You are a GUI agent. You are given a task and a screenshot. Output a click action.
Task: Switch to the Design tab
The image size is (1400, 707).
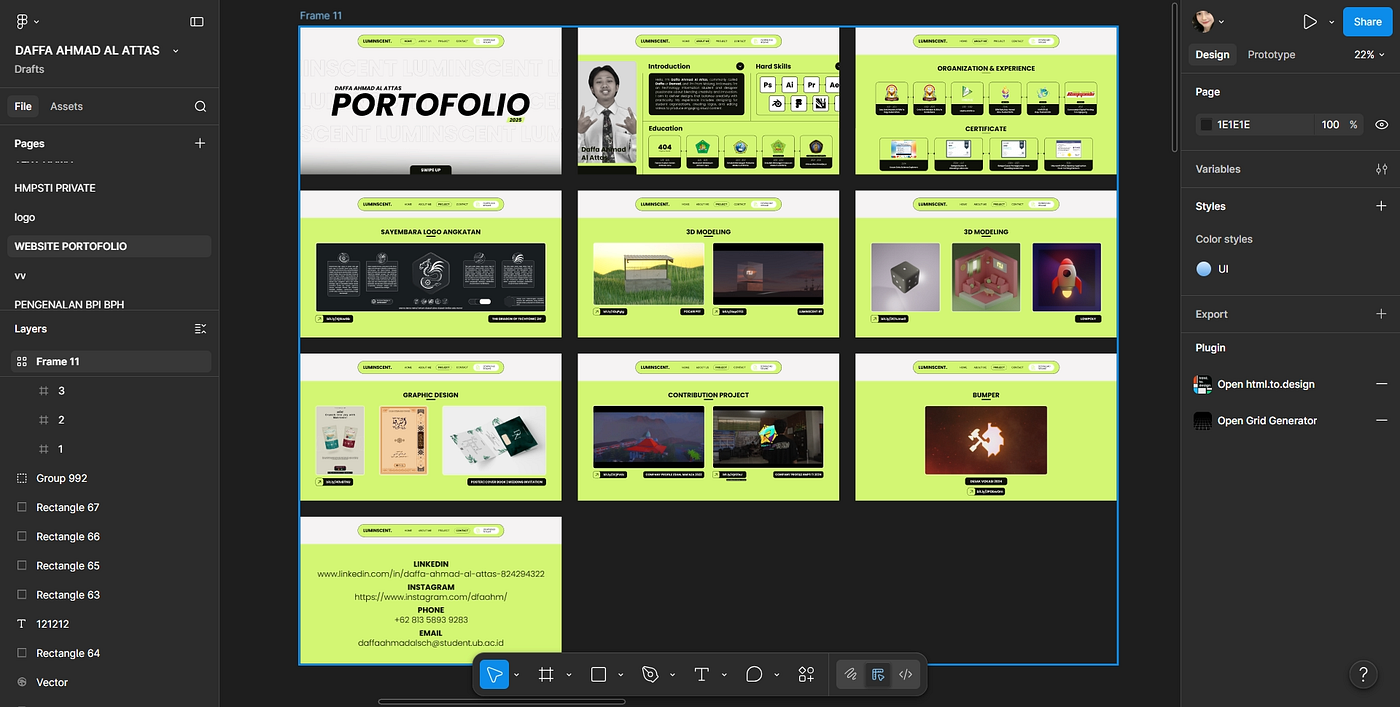pos(1212,54)
